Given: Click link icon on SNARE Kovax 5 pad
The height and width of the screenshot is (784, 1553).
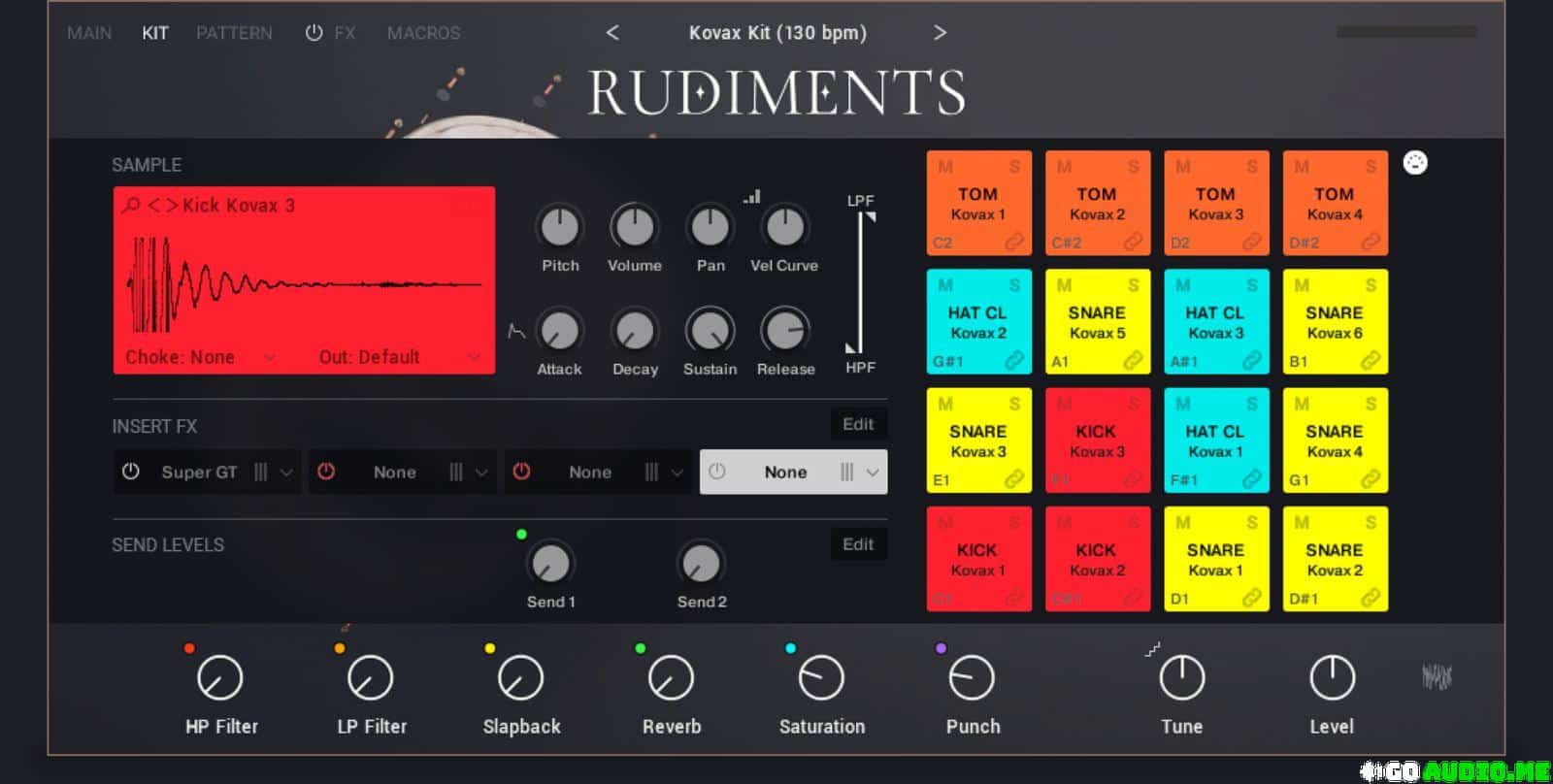Looking at the screenshot, I should tap(1133, 360).
